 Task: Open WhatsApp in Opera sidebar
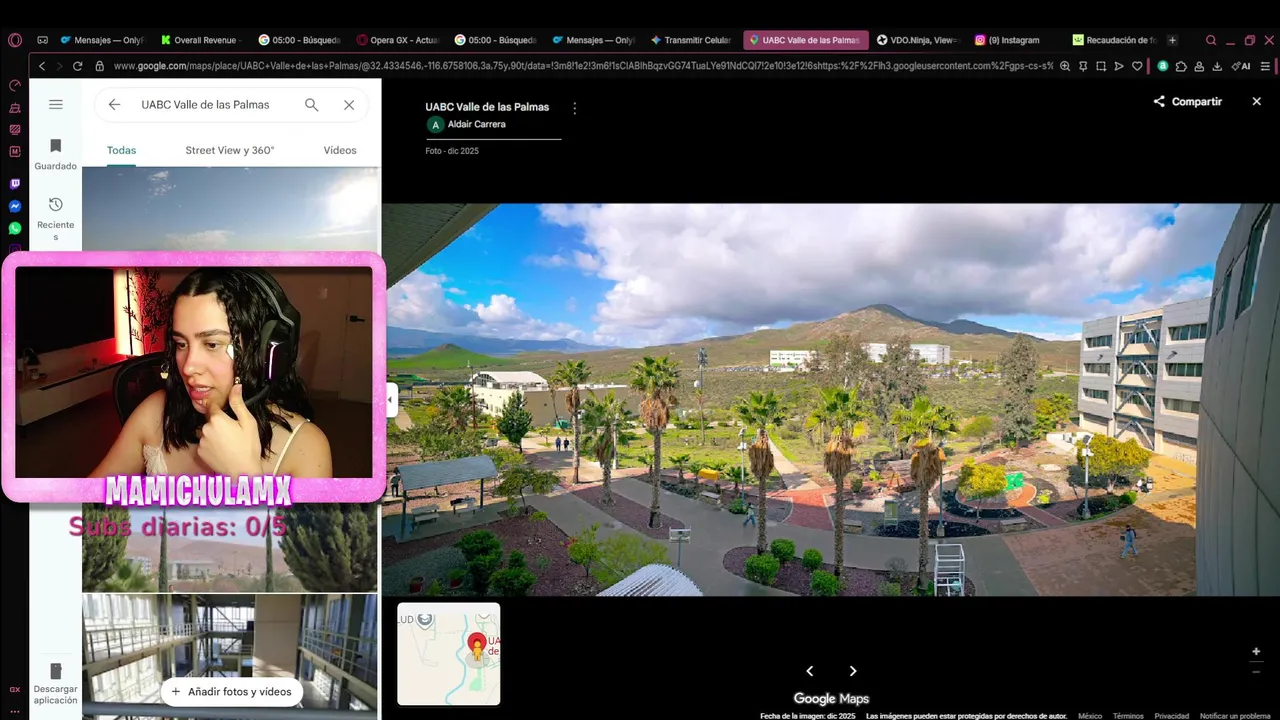(x=15, y=228)
